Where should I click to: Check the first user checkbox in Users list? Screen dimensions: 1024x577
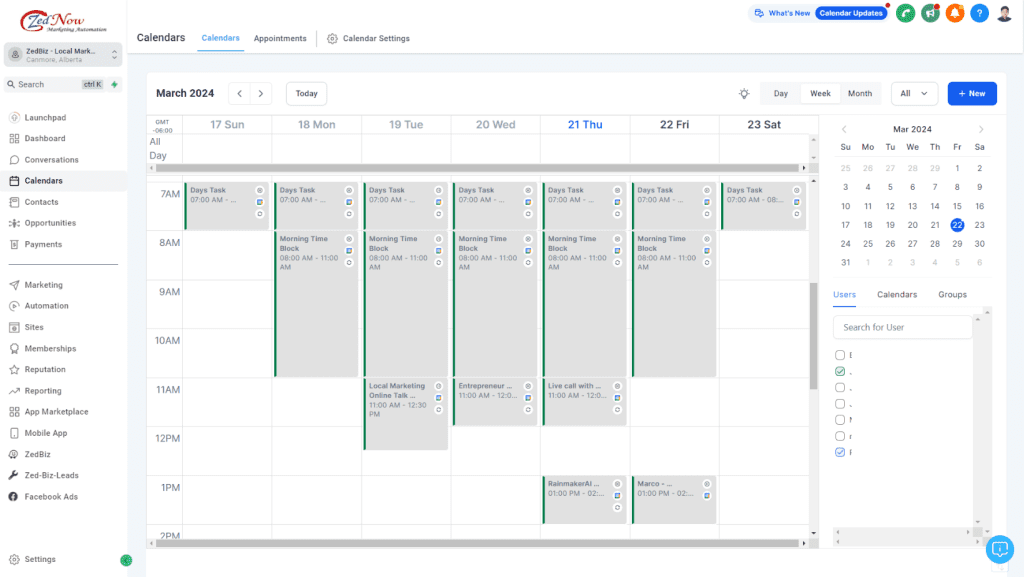pyautogui.click(x=840, y=355)
